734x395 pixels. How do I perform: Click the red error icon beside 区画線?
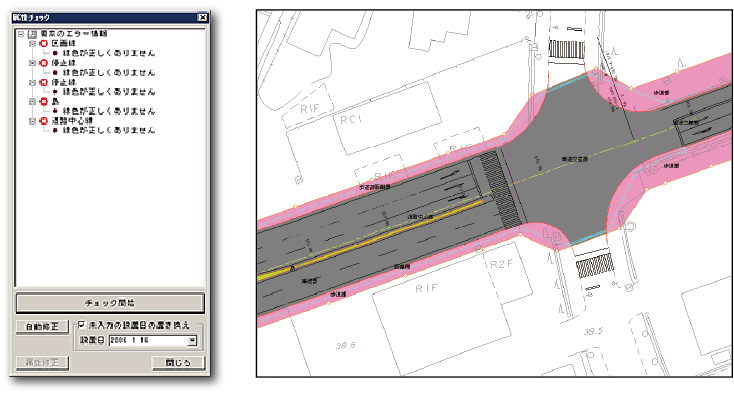(x=44, y=44)
